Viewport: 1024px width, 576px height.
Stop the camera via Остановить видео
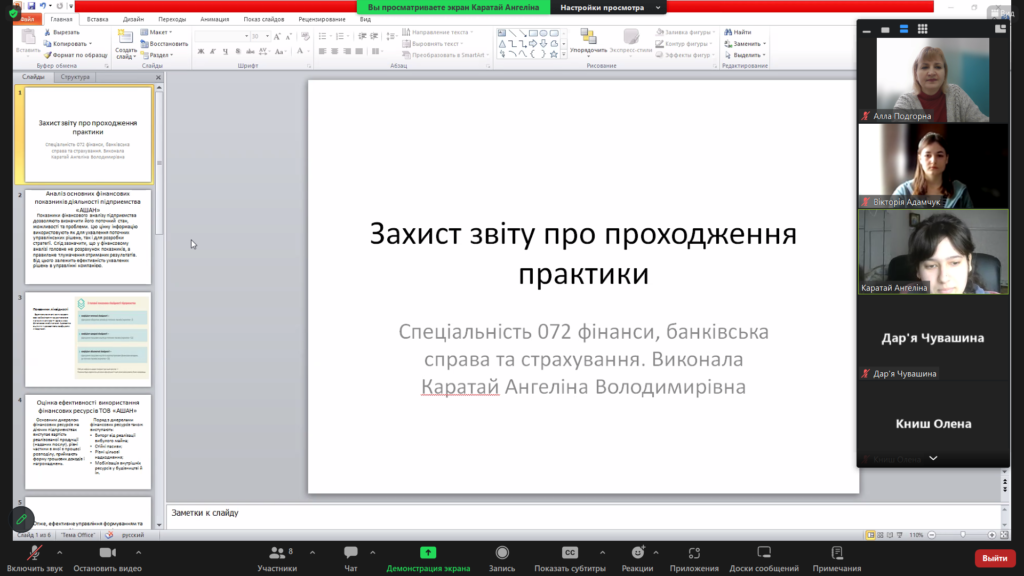(x=108, y=559)
